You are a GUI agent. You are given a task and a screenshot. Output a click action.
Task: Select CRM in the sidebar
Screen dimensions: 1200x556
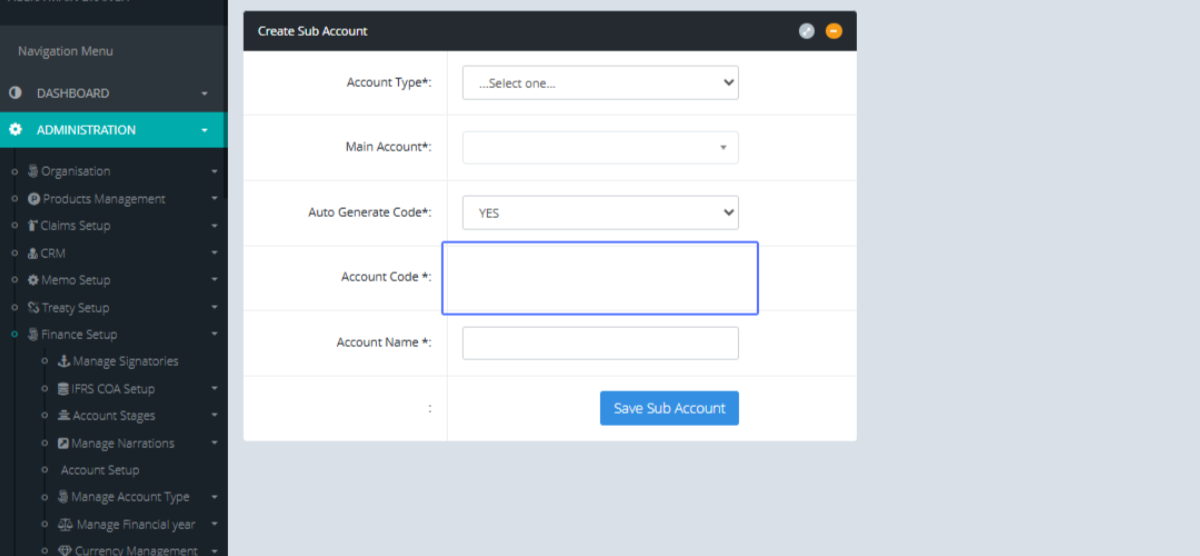(x=52, y=254)
